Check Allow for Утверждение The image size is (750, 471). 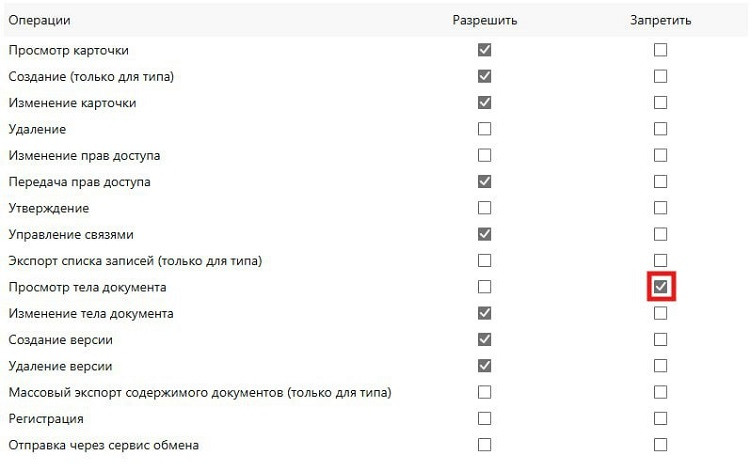(485, 208)
